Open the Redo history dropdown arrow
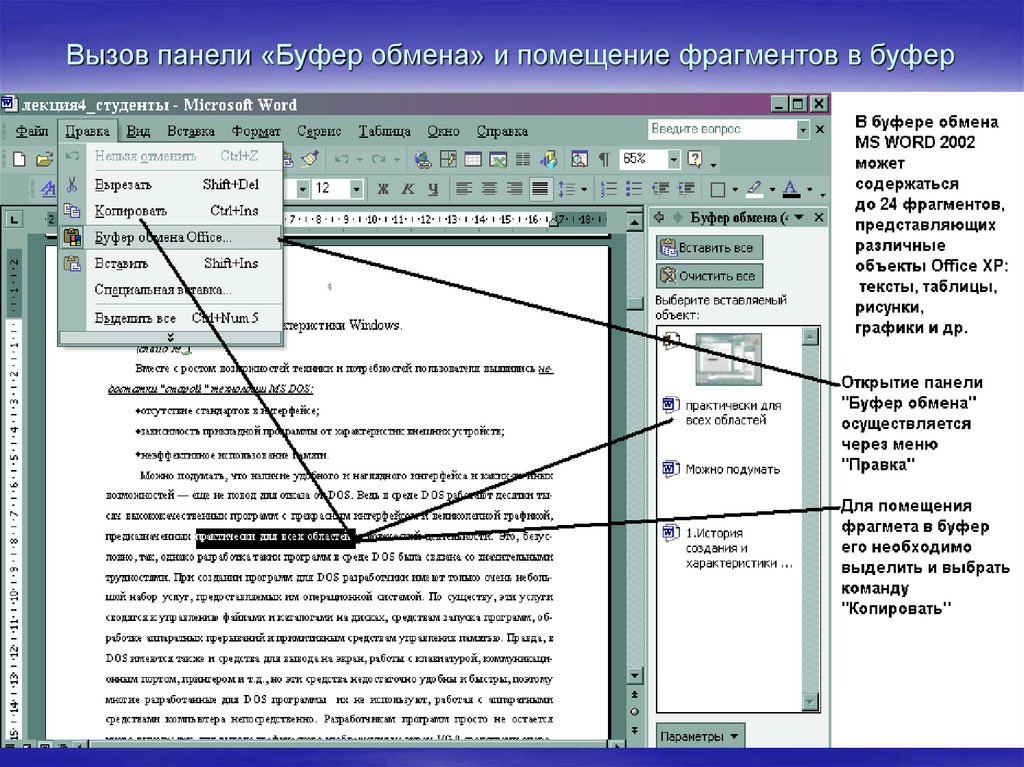Image resolution: width=1024 pixels, height=767 pixels. click(x=396, y=159)
